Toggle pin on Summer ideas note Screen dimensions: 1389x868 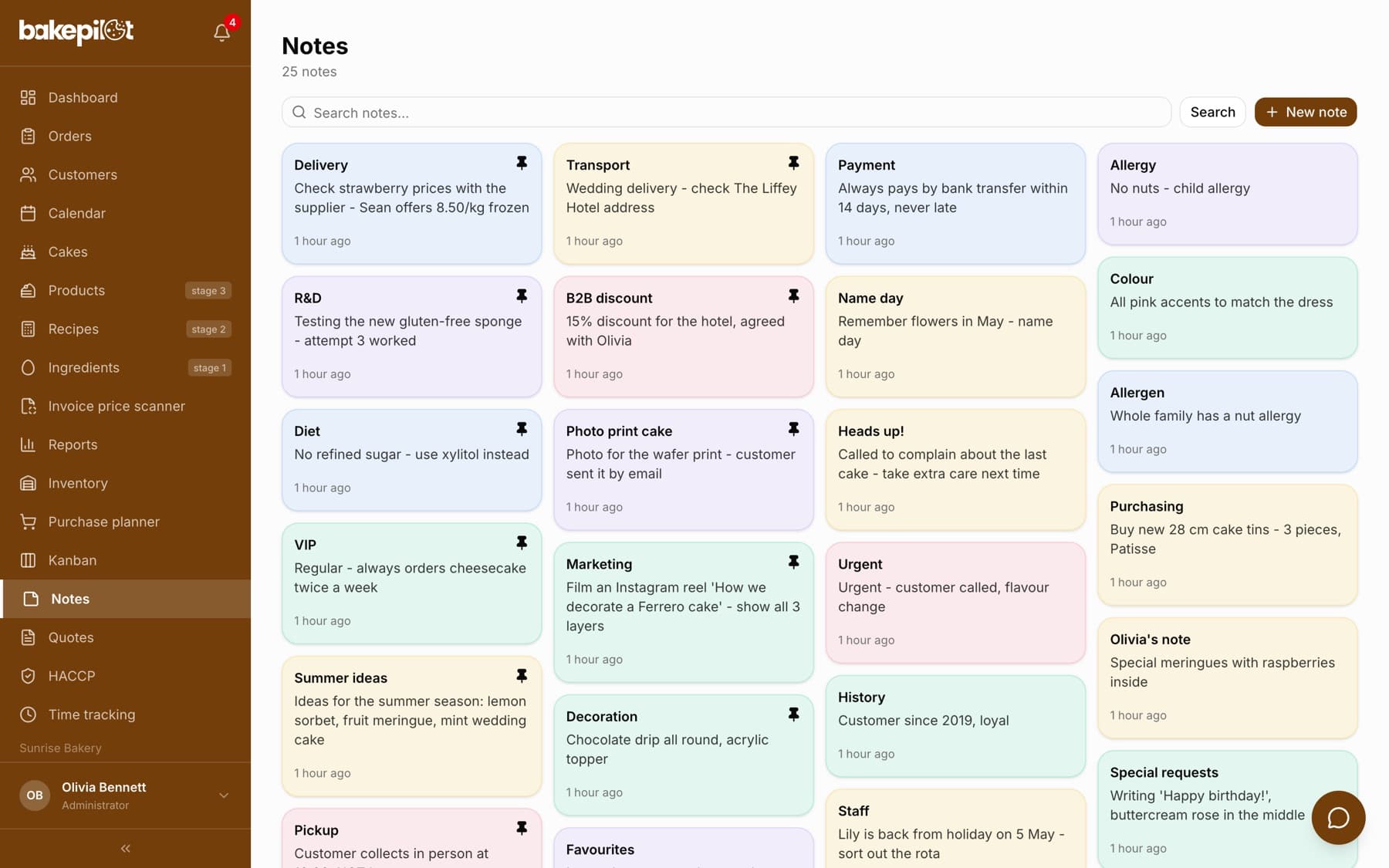click(x=522, y=676)
